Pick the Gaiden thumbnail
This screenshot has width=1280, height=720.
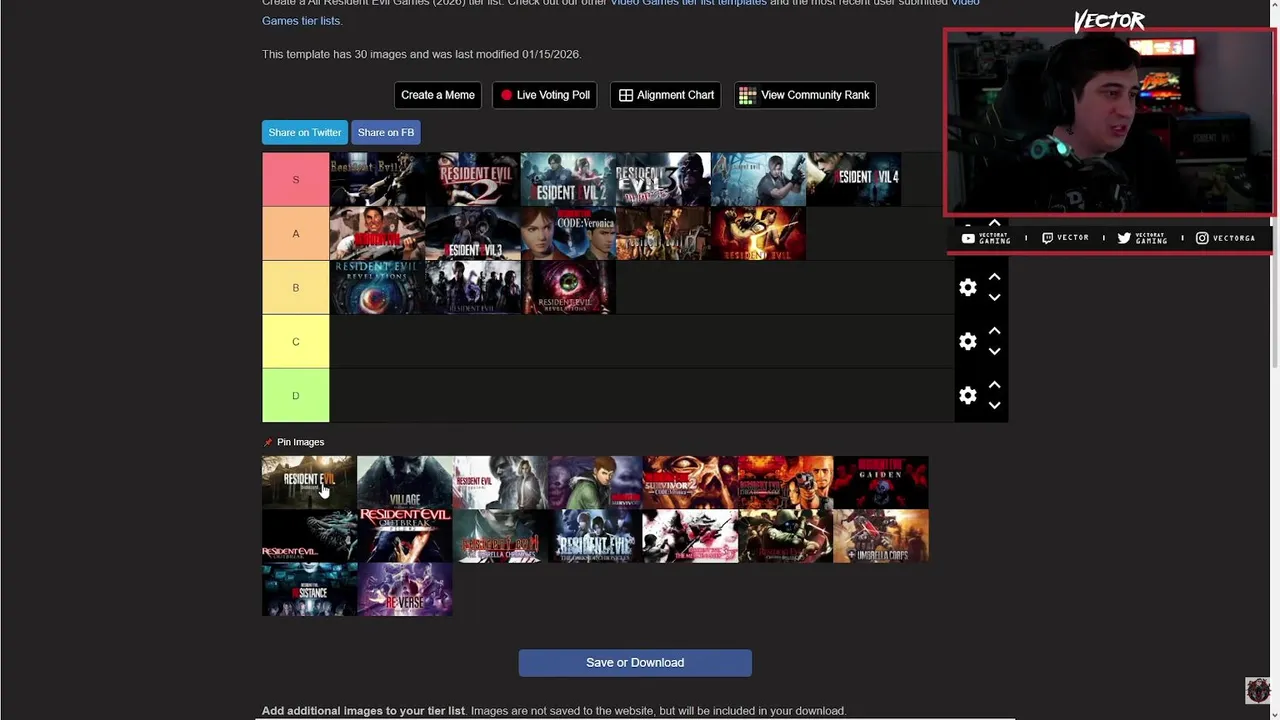point(880,482)
